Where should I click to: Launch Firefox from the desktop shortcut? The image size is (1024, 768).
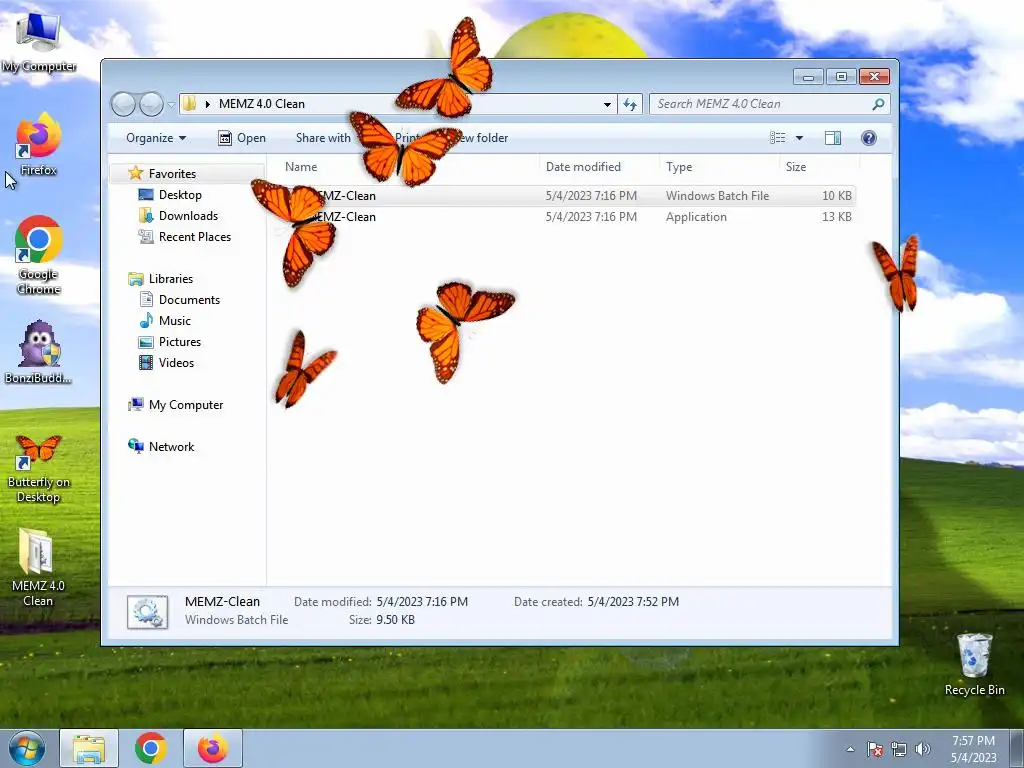pos(38,145)
